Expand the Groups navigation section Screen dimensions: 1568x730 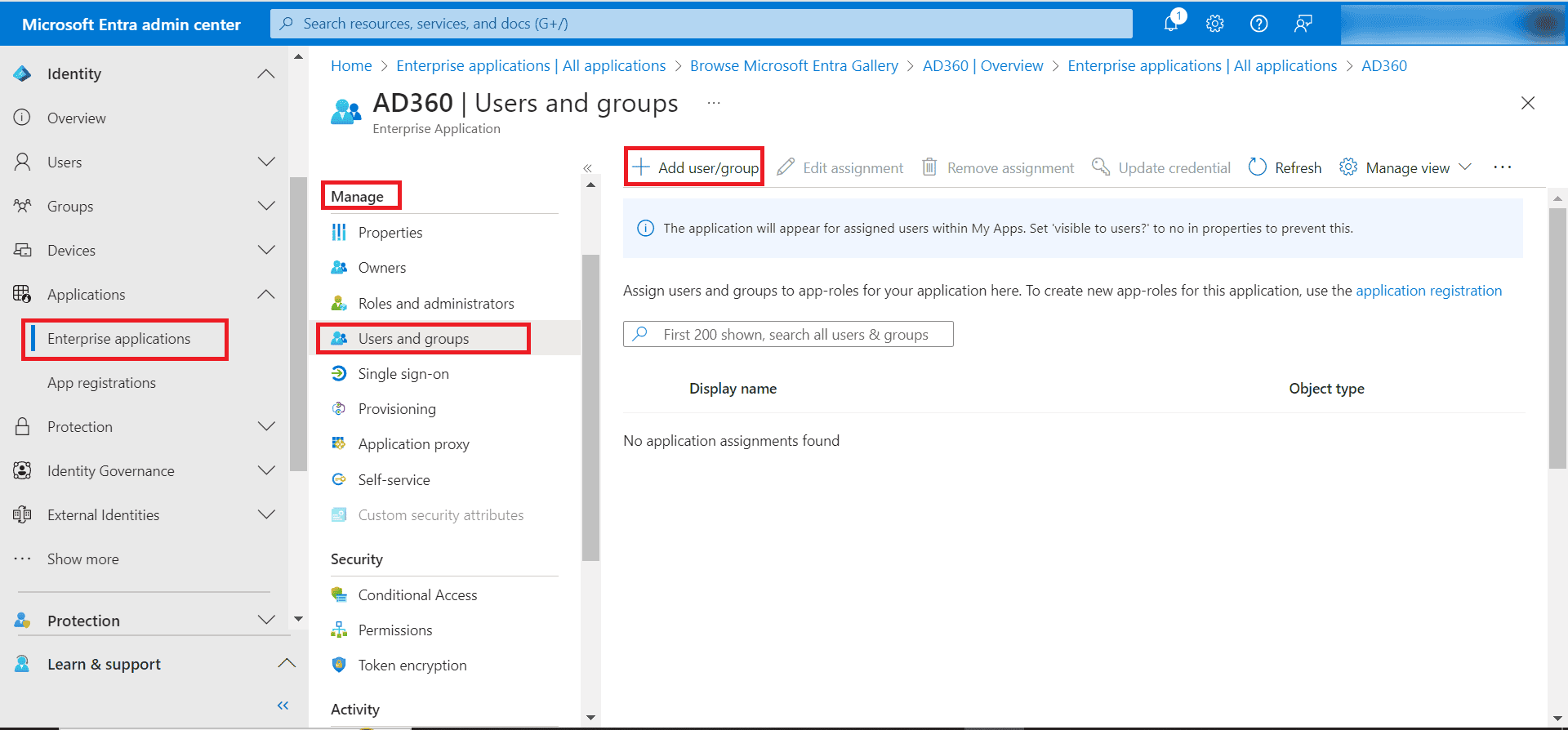(266, 206)
